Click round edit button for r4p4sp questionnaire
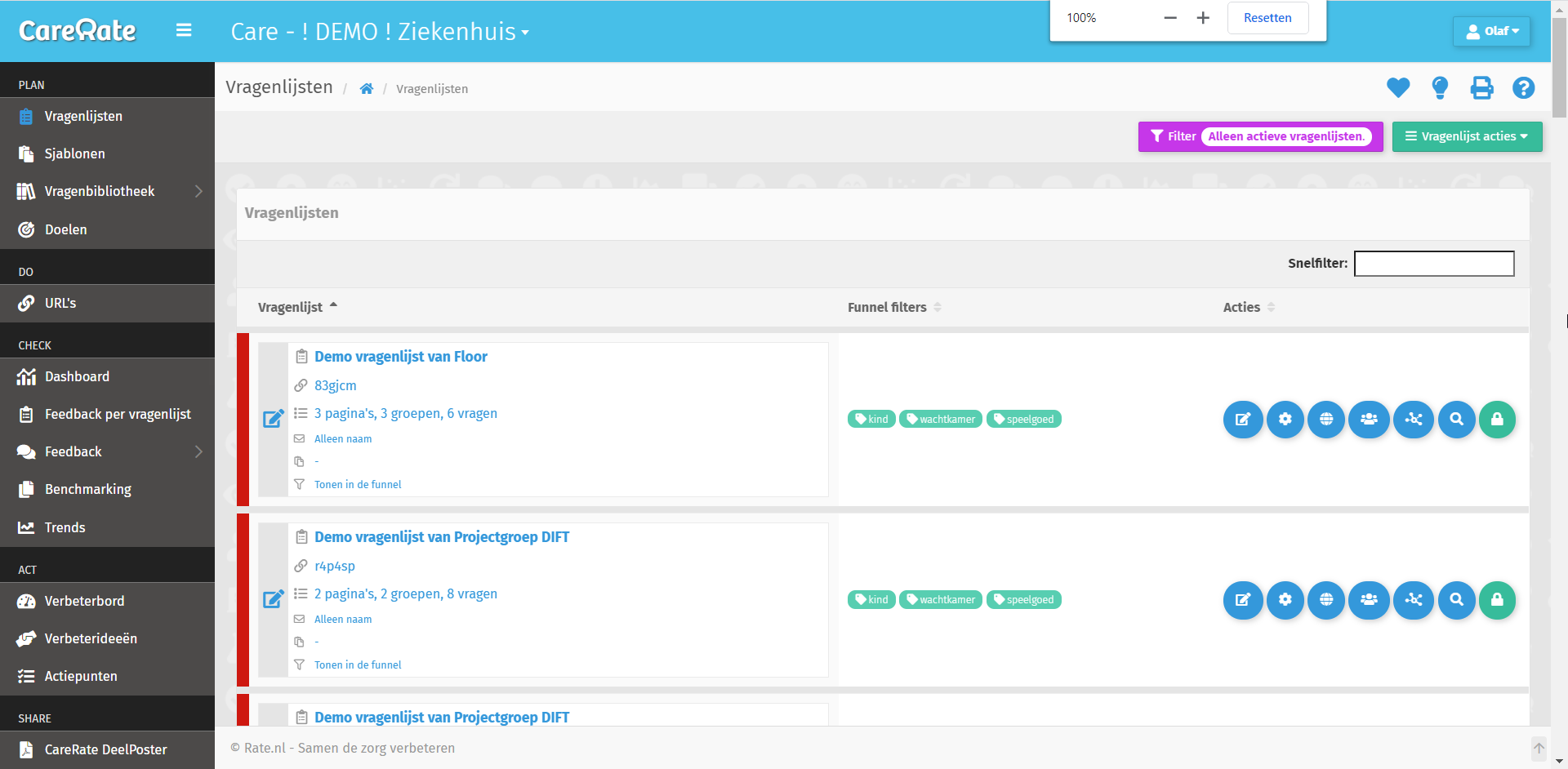This screenshot has width=1568, height=769. click(1243, 600)
